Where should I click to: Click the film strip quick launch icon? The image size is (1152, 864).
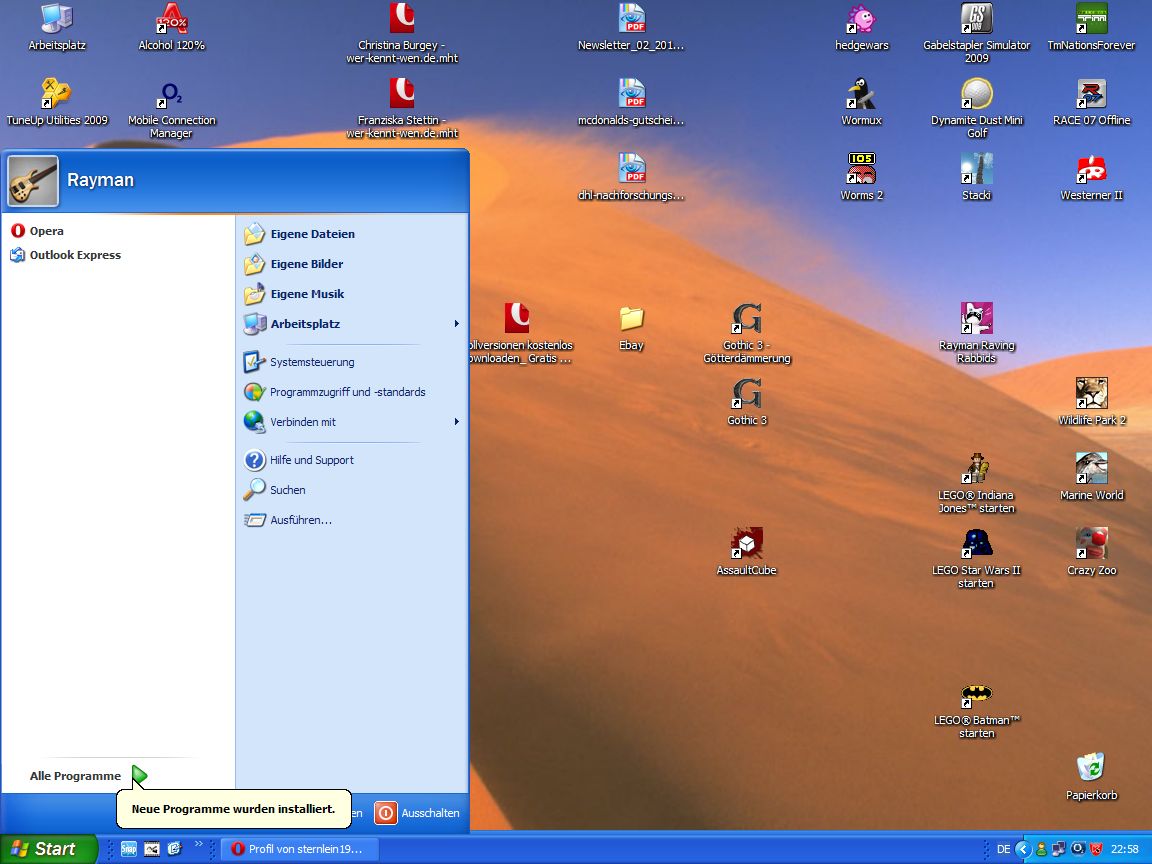[x=151, y=849]
